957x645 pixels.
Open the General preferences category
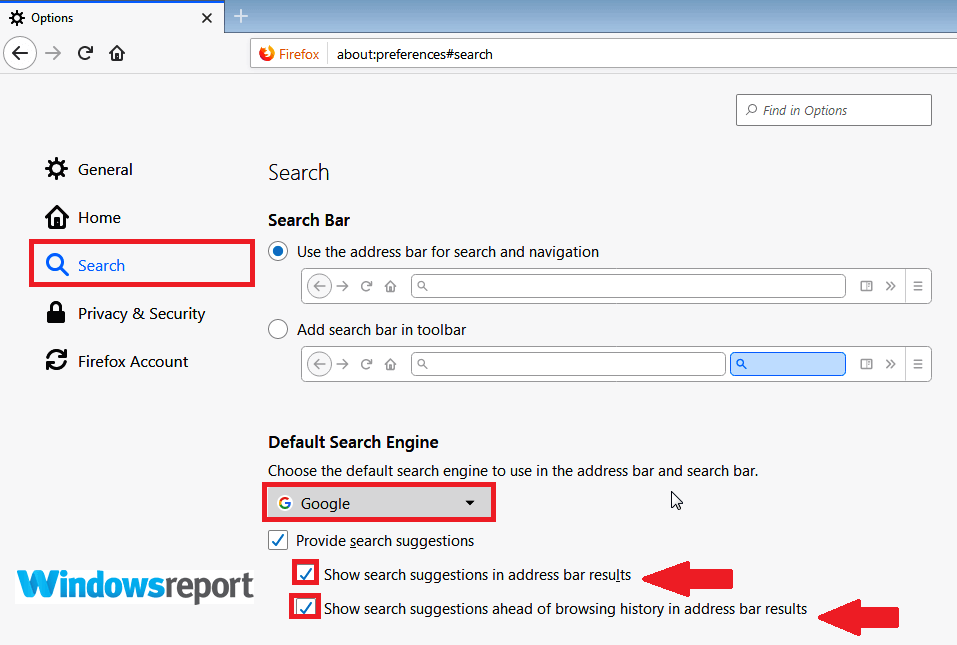pyautogui.click(x=88, y=169)
